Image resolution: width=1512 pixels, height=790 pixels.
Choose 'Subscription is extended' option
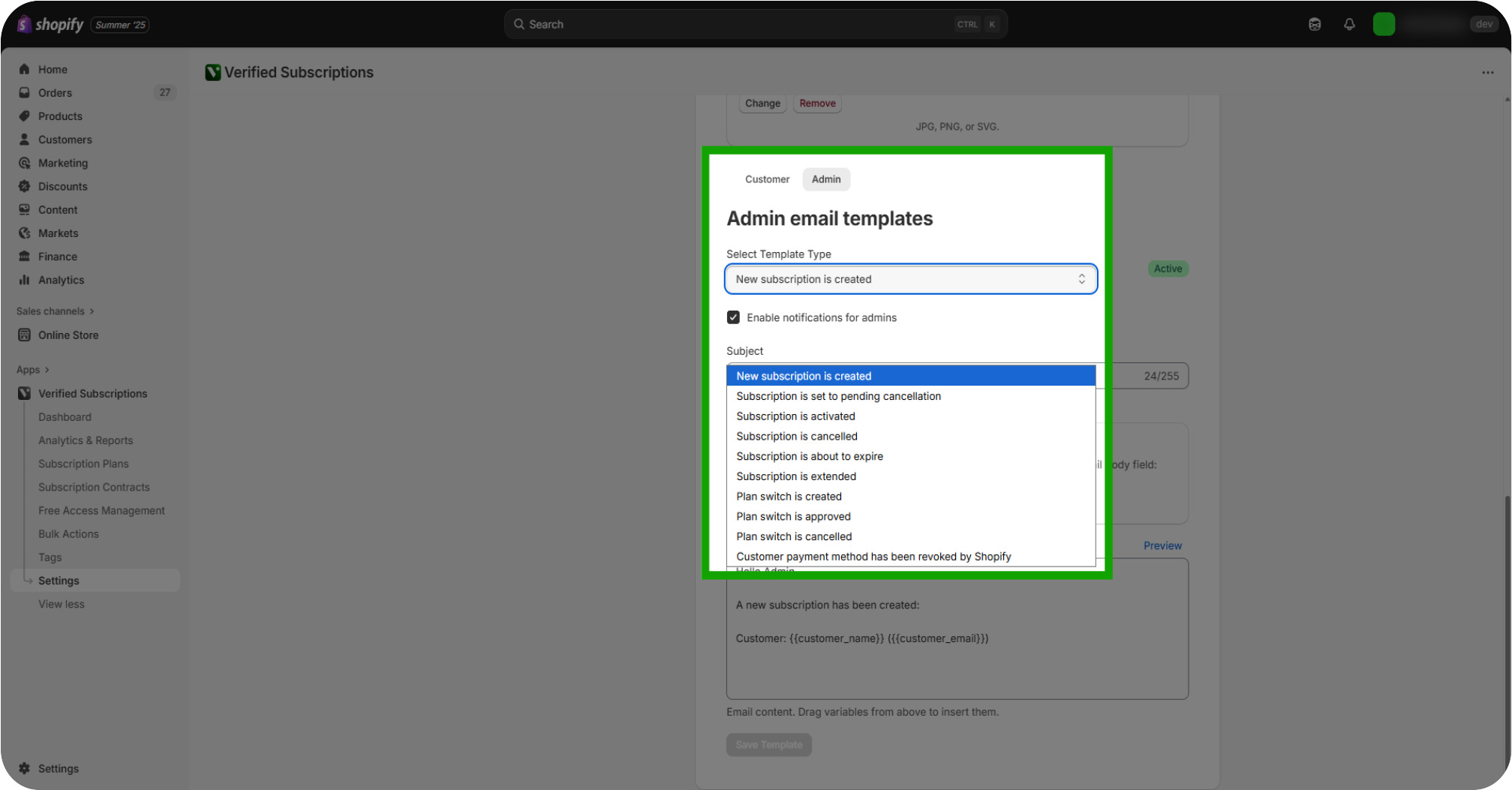(911, 476)
